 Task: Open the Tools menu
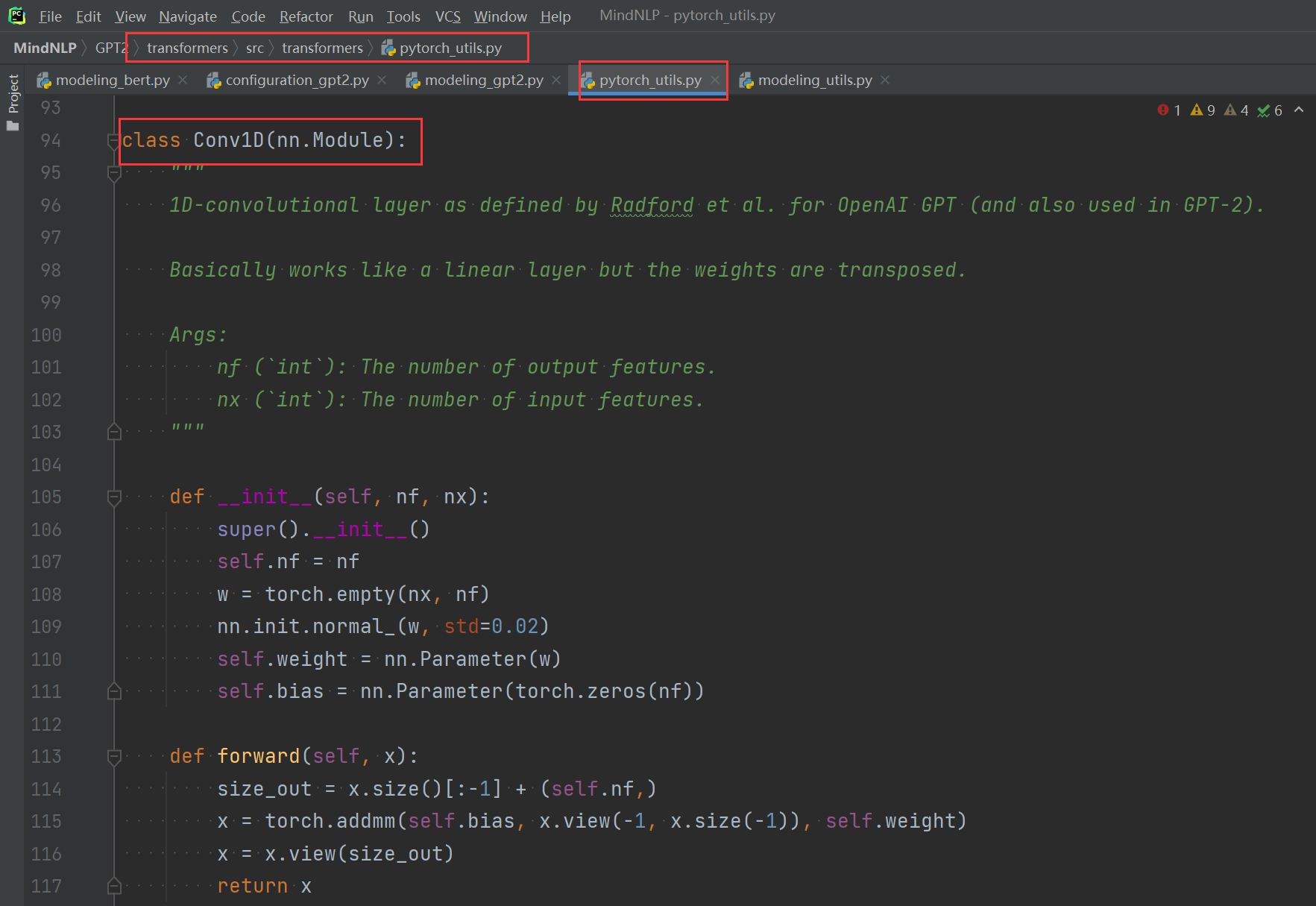click(x=403, y=16)
